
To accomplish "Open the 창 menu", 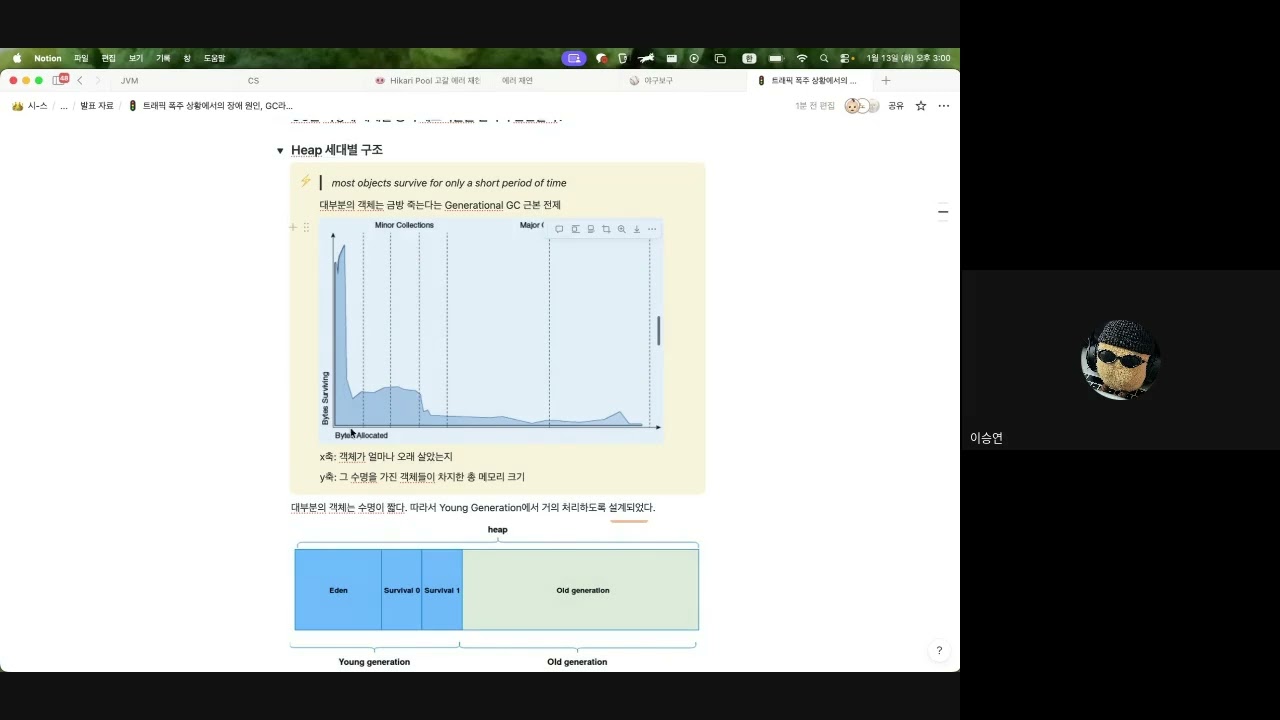I will point(187,58).
